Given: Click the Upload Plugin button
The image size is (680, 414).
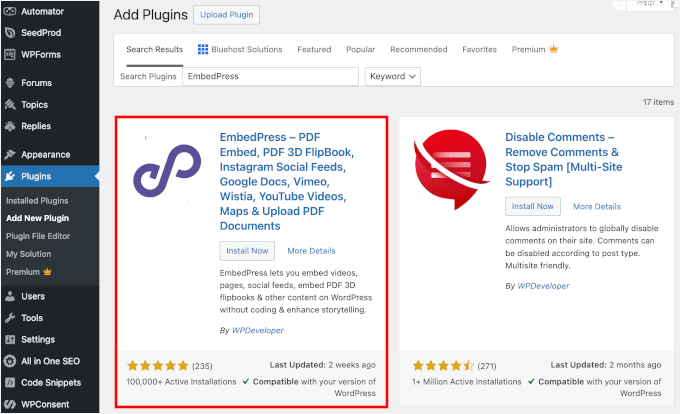Looking at the screenshot, I should tap(226, 15).
